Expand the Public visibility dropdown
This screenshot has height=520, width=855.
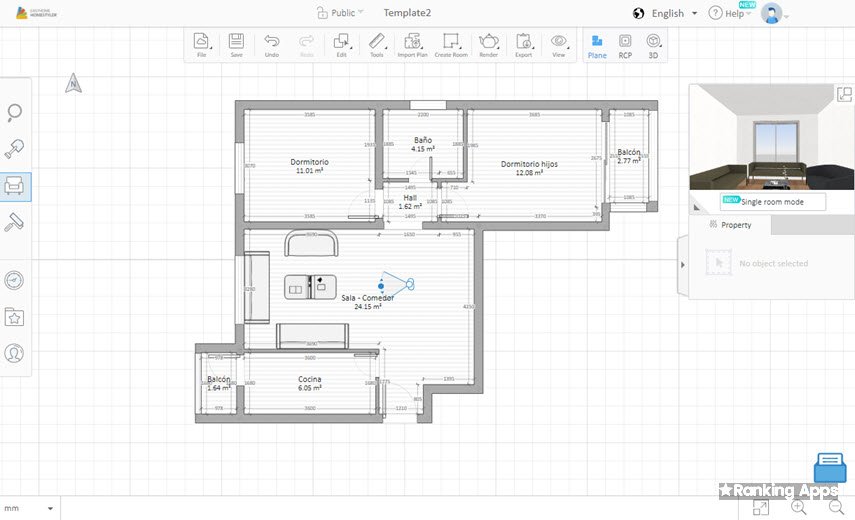(x=340, y=13)
